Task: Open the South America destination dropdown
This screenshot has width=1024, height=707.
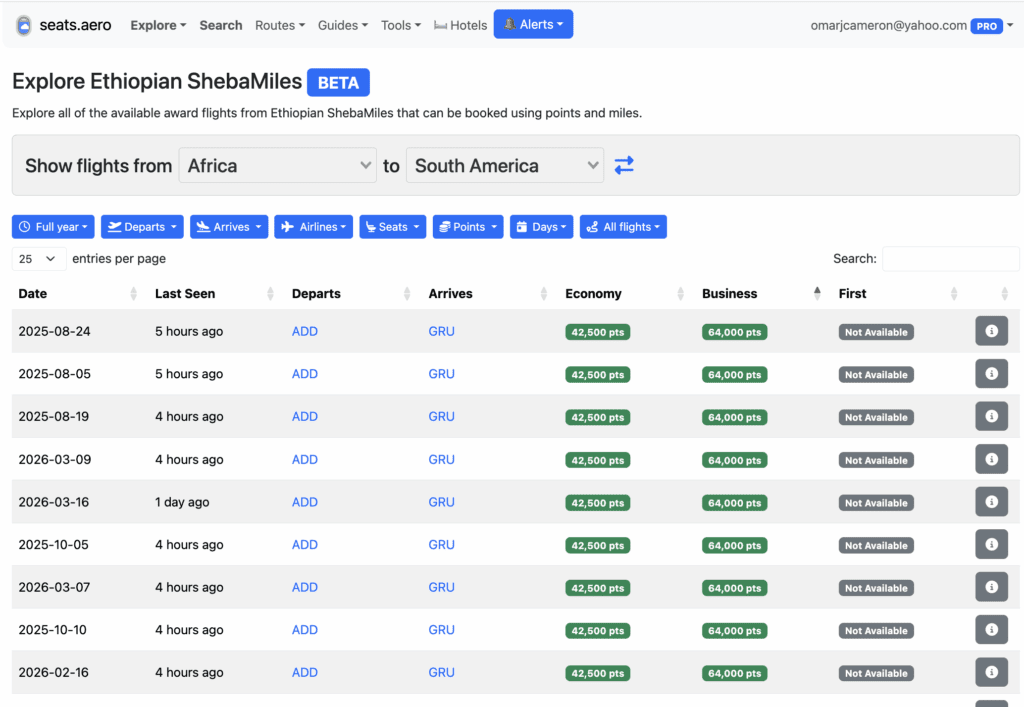Action: [504, 166]
